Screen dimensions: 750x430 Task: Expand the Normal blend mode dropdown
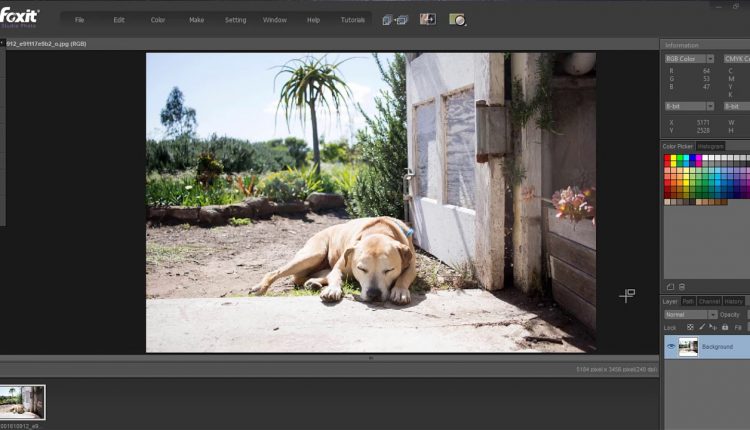713,315
